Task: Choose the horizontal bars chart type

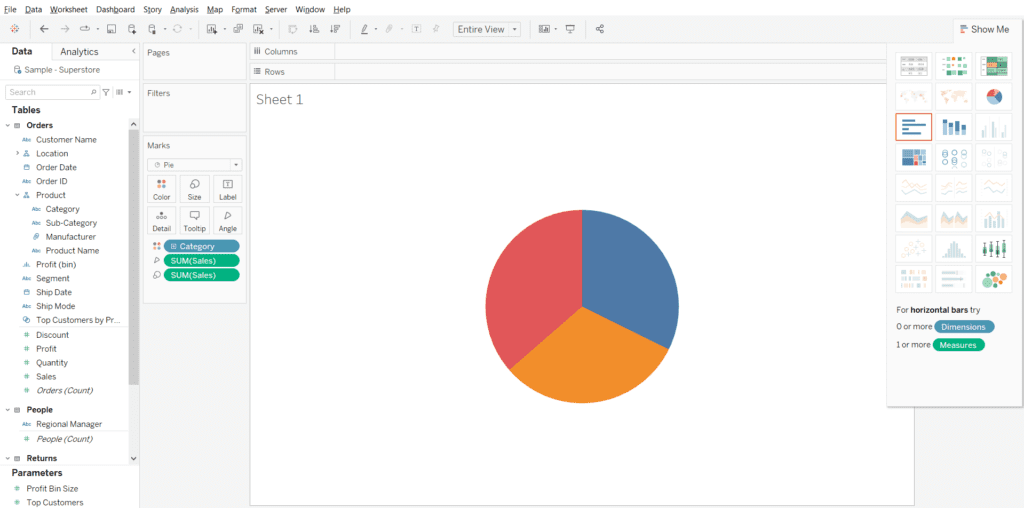Action: pyautogui.click(x=914, y=127)
